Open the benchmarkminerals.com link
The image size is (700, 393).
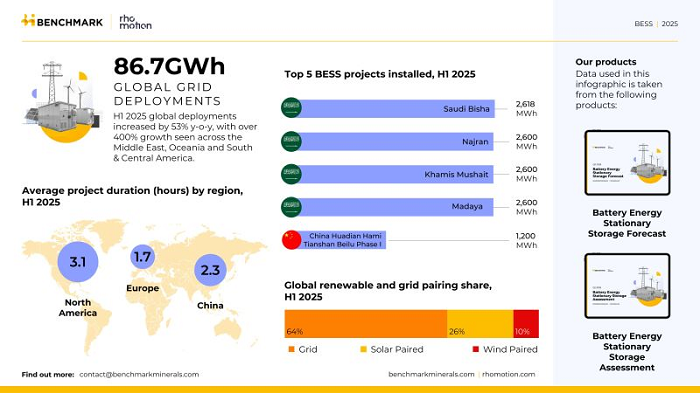tap(431, 374)
